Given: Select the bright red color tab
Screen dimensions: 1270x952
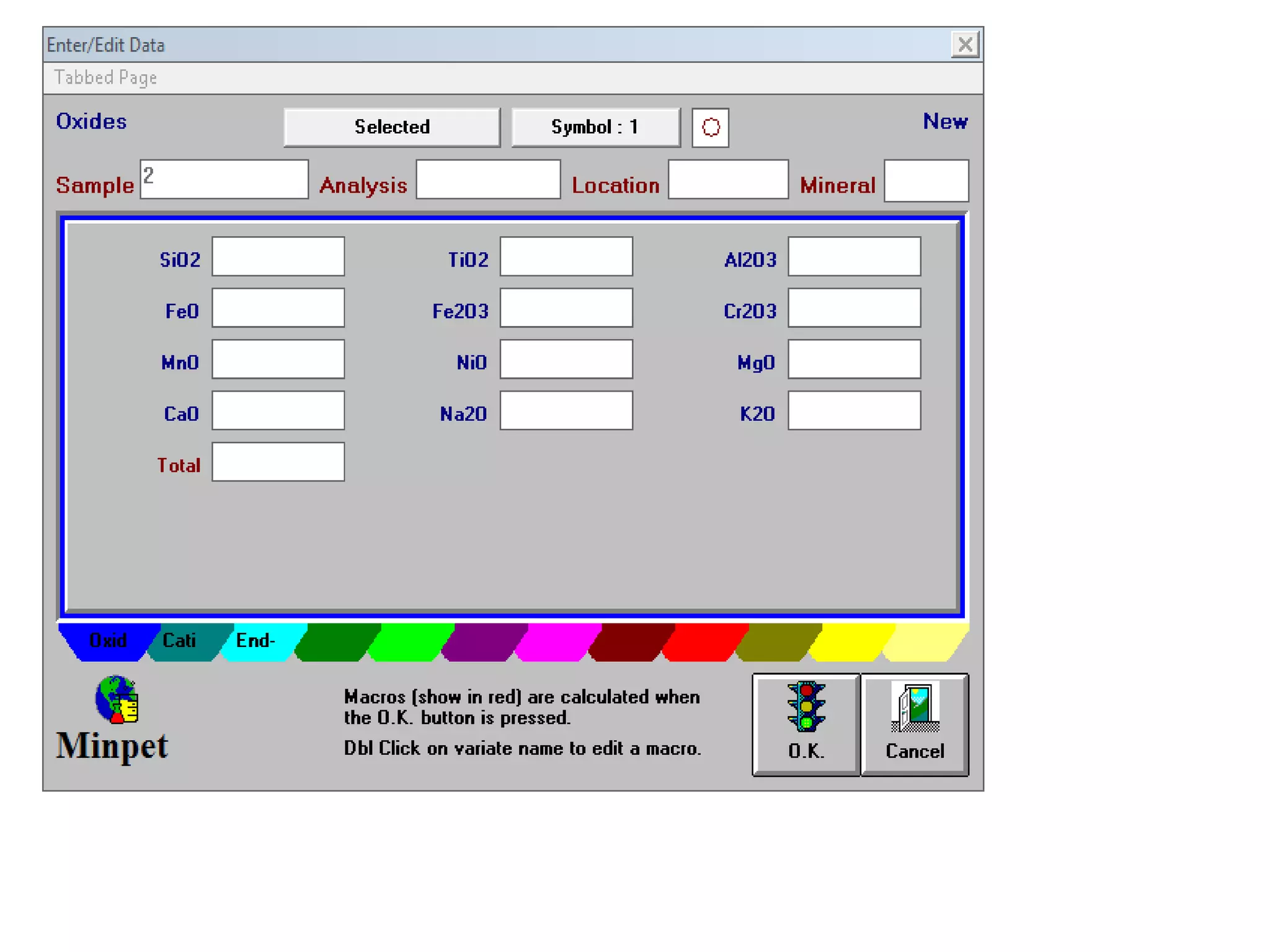Looking at the screenshot, I should point(704,642).
